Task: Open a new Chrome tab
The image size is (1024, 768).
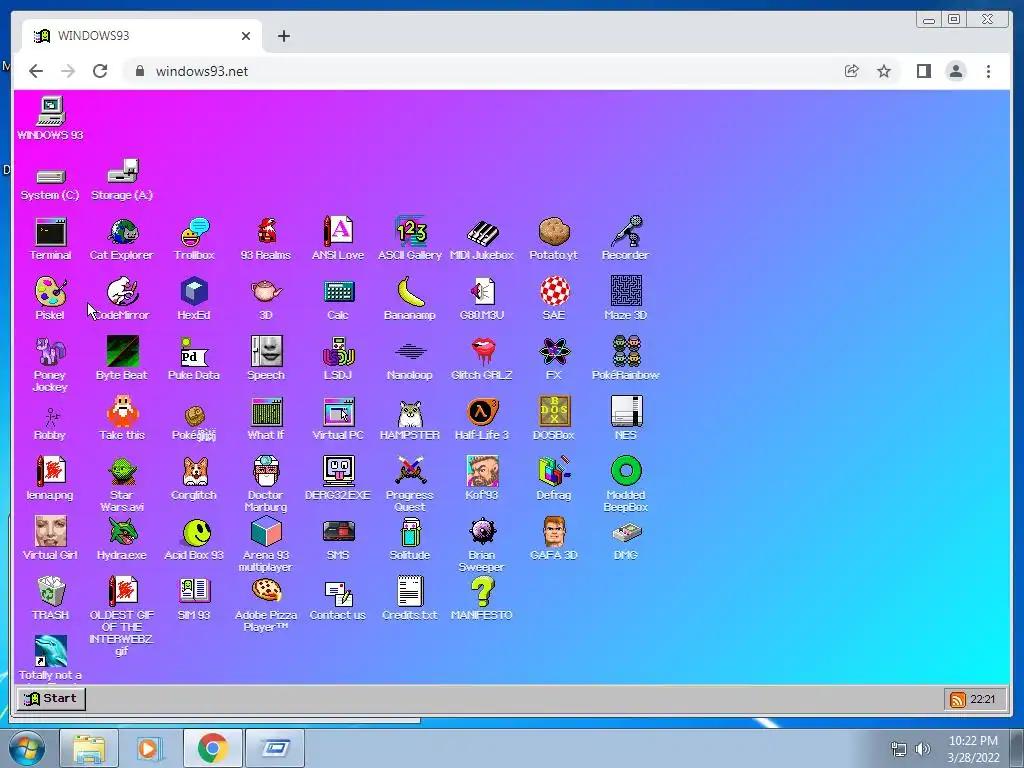Action: 283,36
